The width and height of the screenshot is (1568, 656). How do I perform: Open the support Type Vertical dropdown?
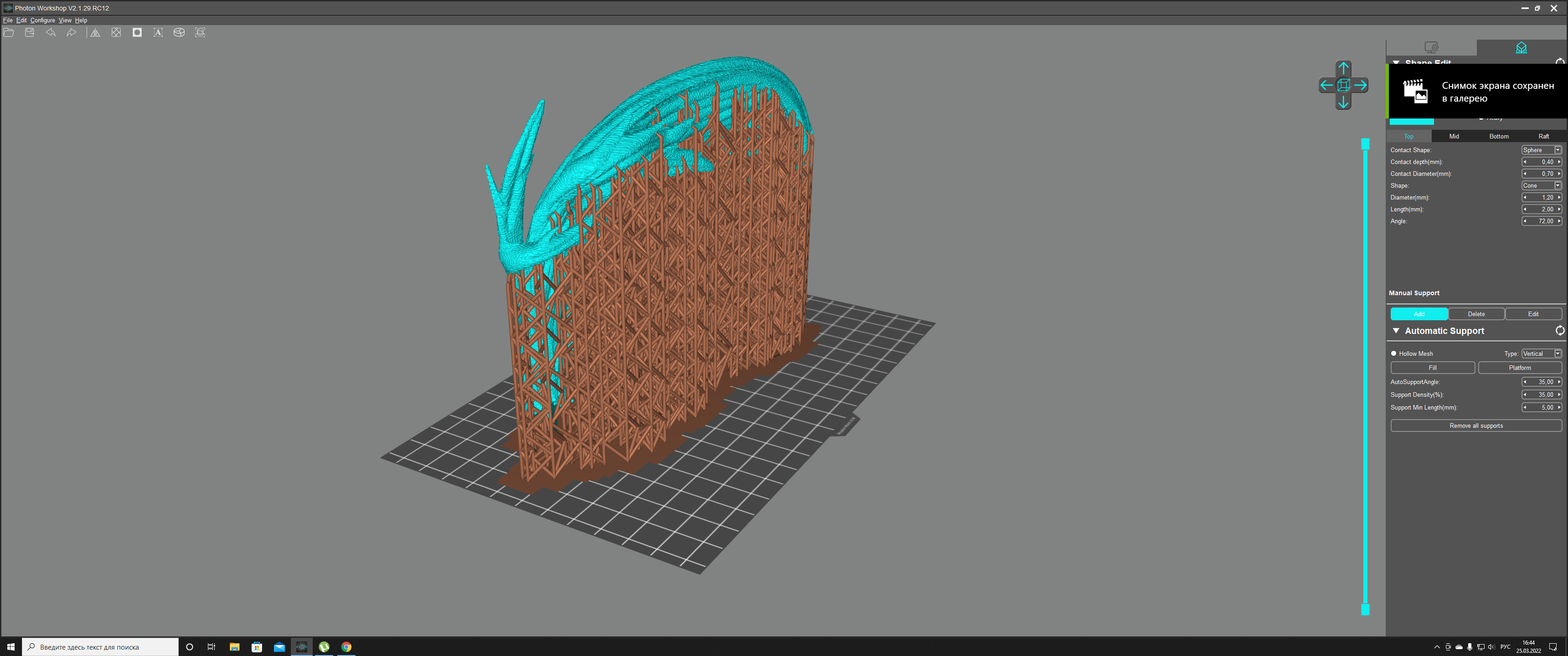1541,354
